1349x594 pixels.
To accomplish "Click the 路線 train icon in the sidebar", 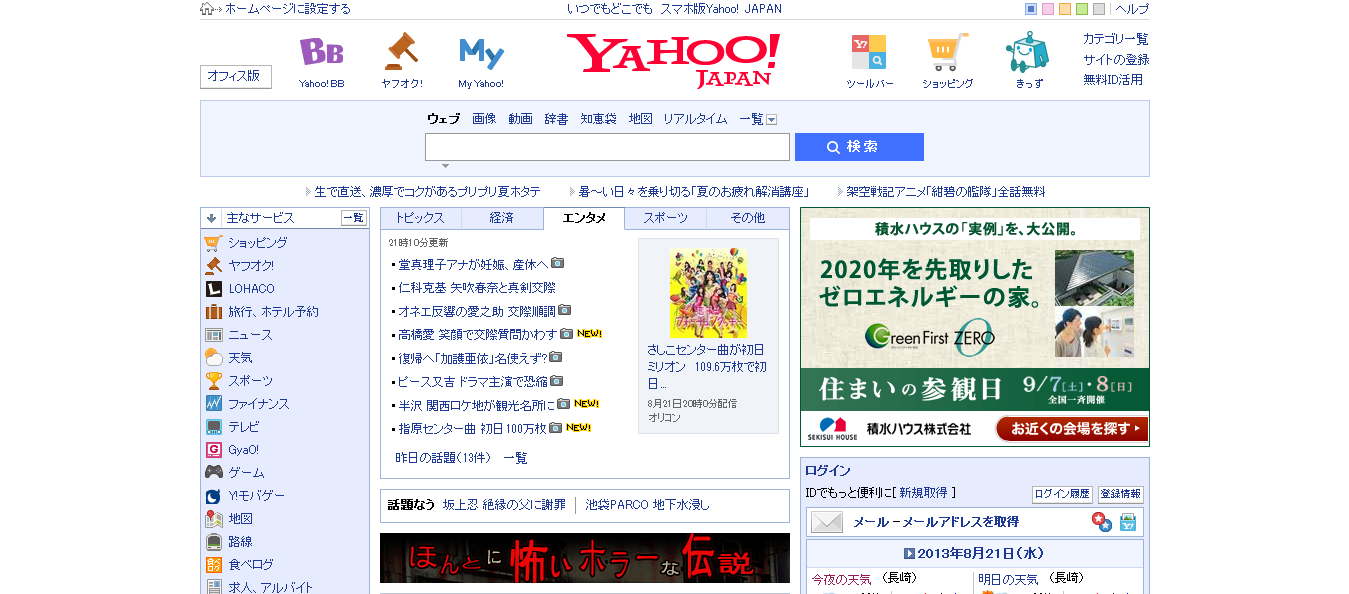I will pyautogui.click(x=213, y=542).
